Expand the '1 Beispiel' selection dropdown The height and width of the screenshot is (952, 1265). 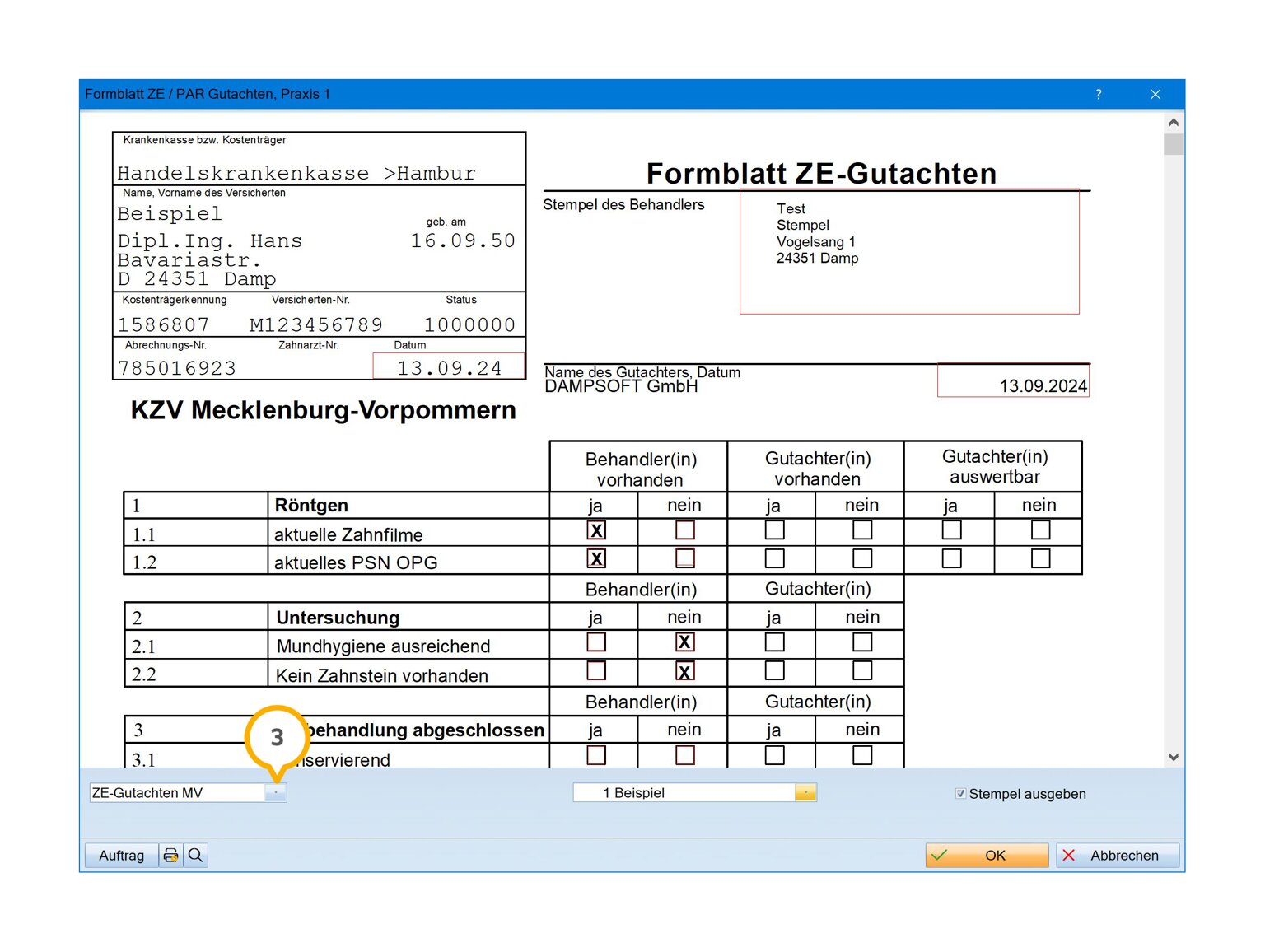pyautogui.click(x=805, y=792)
